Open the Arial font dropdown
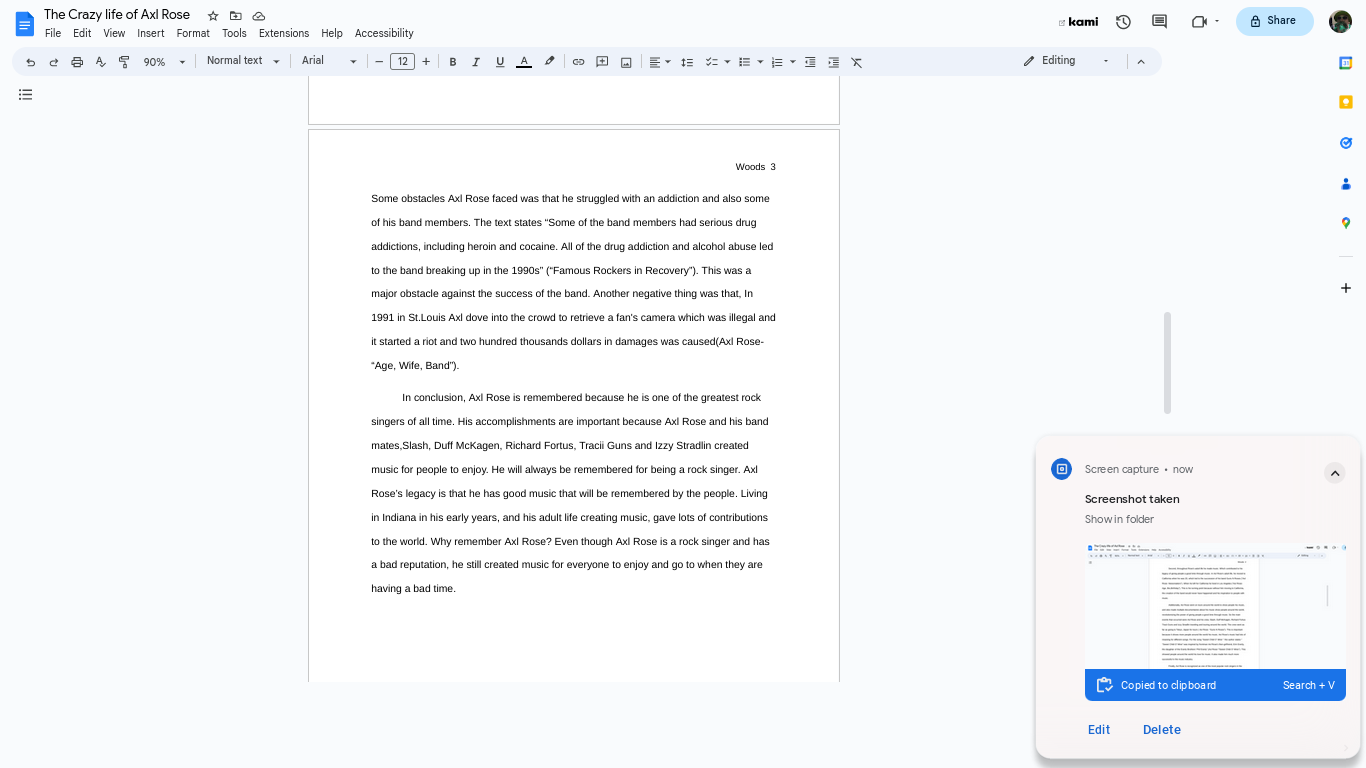 point(329,61)
